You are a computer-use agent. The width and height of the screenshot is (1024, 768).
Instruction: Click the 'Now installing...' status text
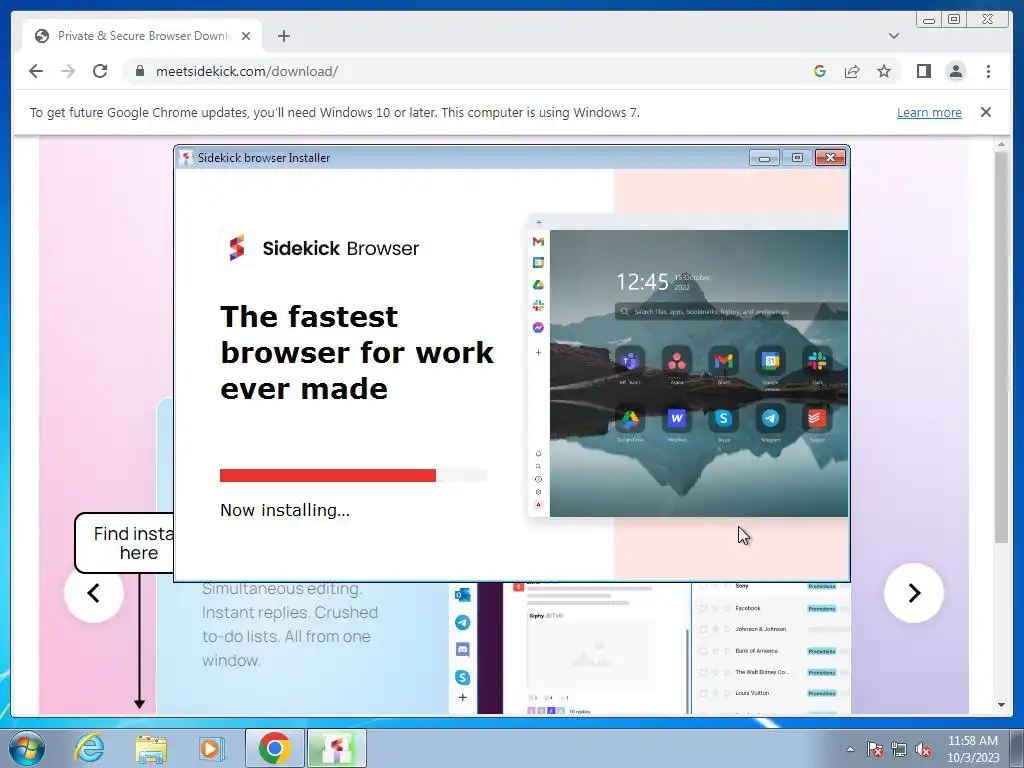pyautogui.click(x=285, y=510)
